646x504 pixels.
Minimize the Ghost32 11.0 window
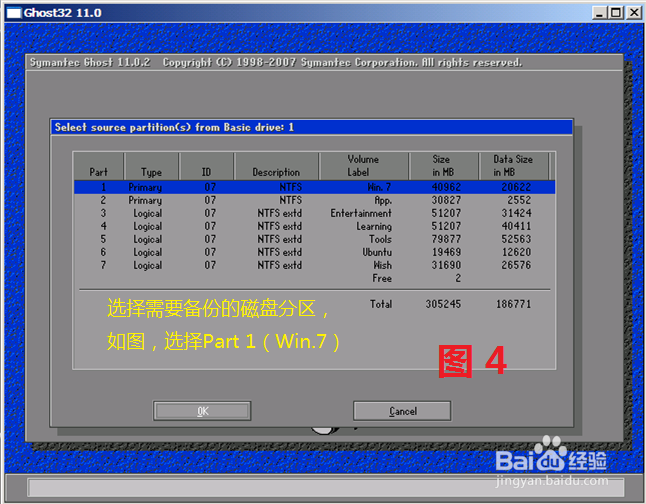point(599,13)
